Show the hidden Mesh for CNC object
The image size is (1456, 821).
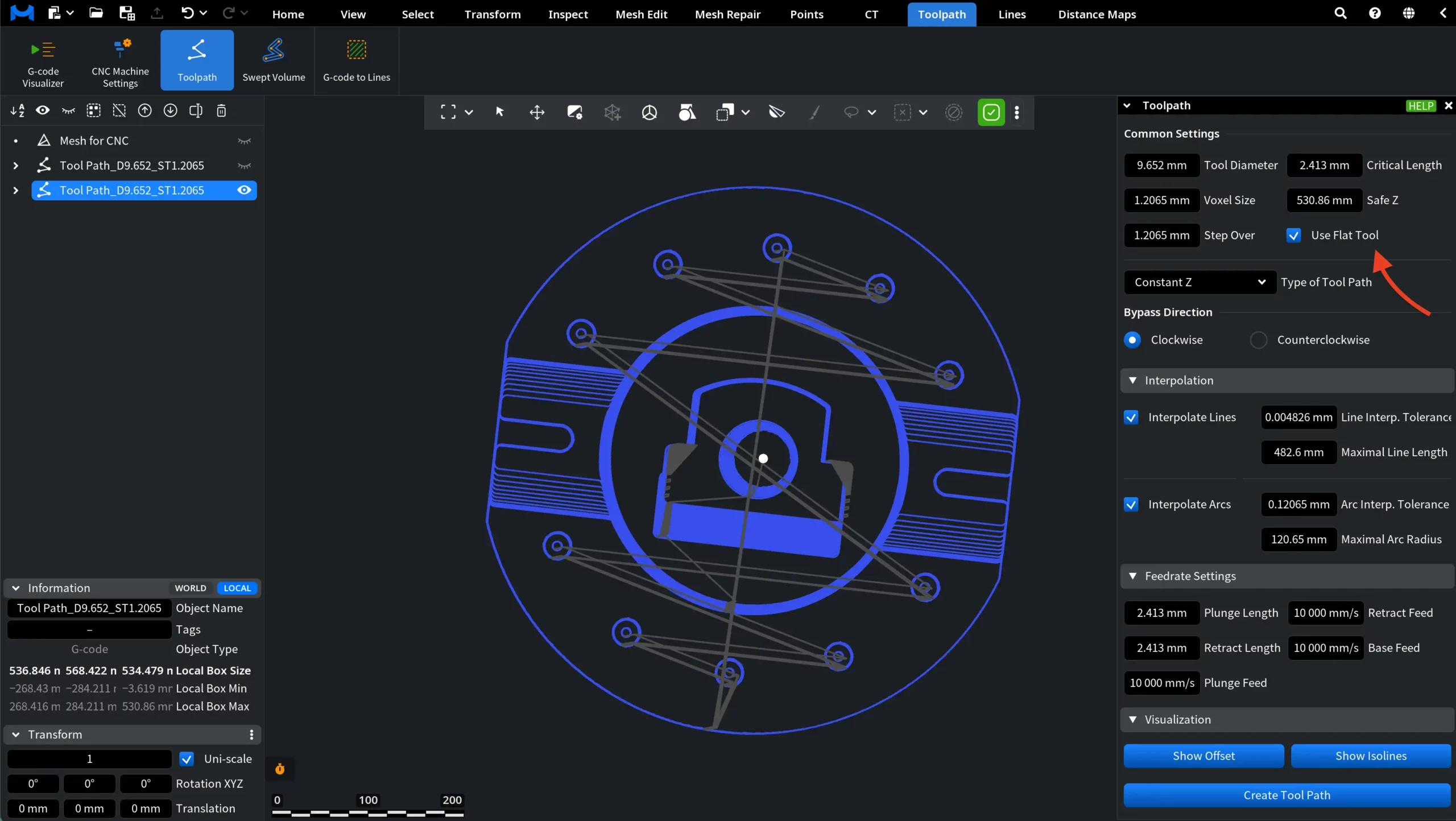tap(244, 141)
